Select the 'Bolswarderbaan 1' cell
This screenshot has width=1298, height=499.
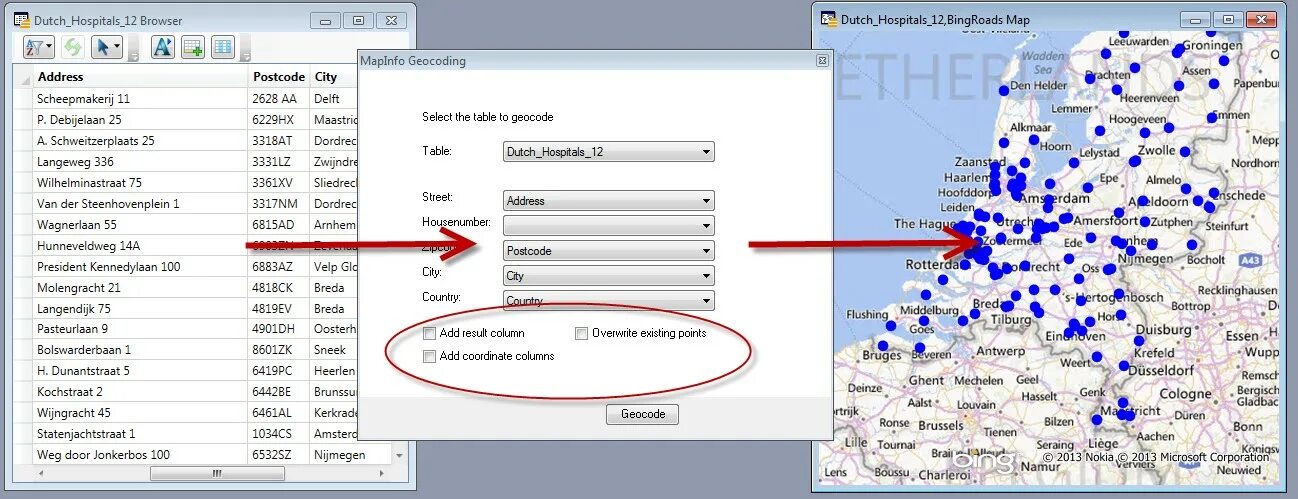(x=140, y=350)
